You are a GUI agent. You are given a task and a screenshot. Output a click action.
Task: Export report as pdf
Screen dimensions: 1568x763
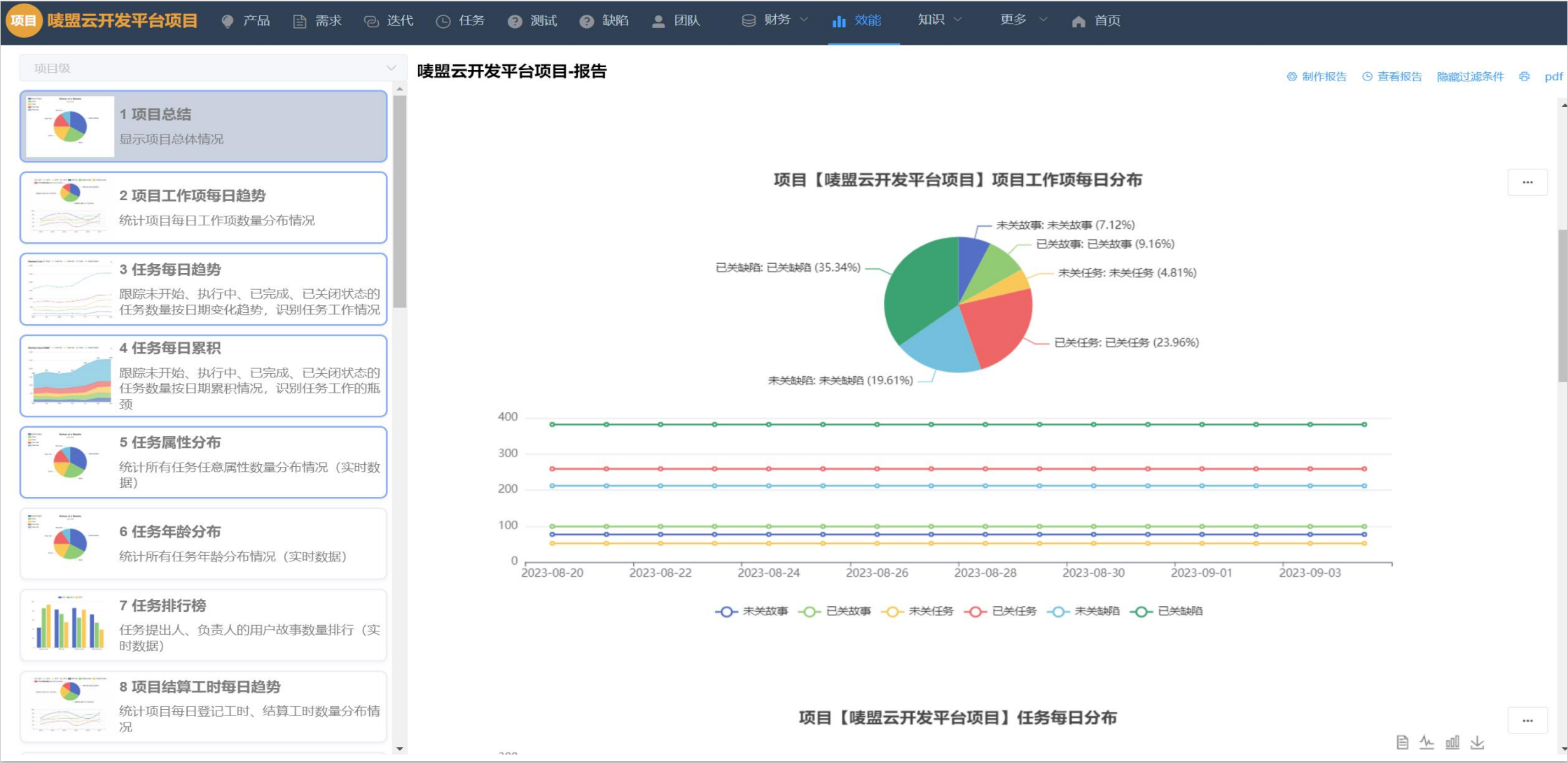coord(1553,76)
